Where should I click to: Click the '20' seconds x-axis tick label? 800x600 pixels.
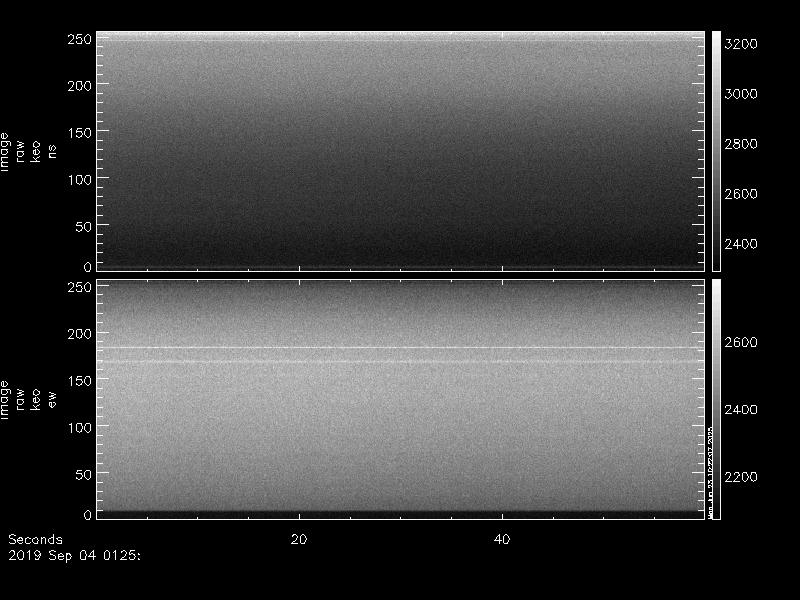pos(299,539)
